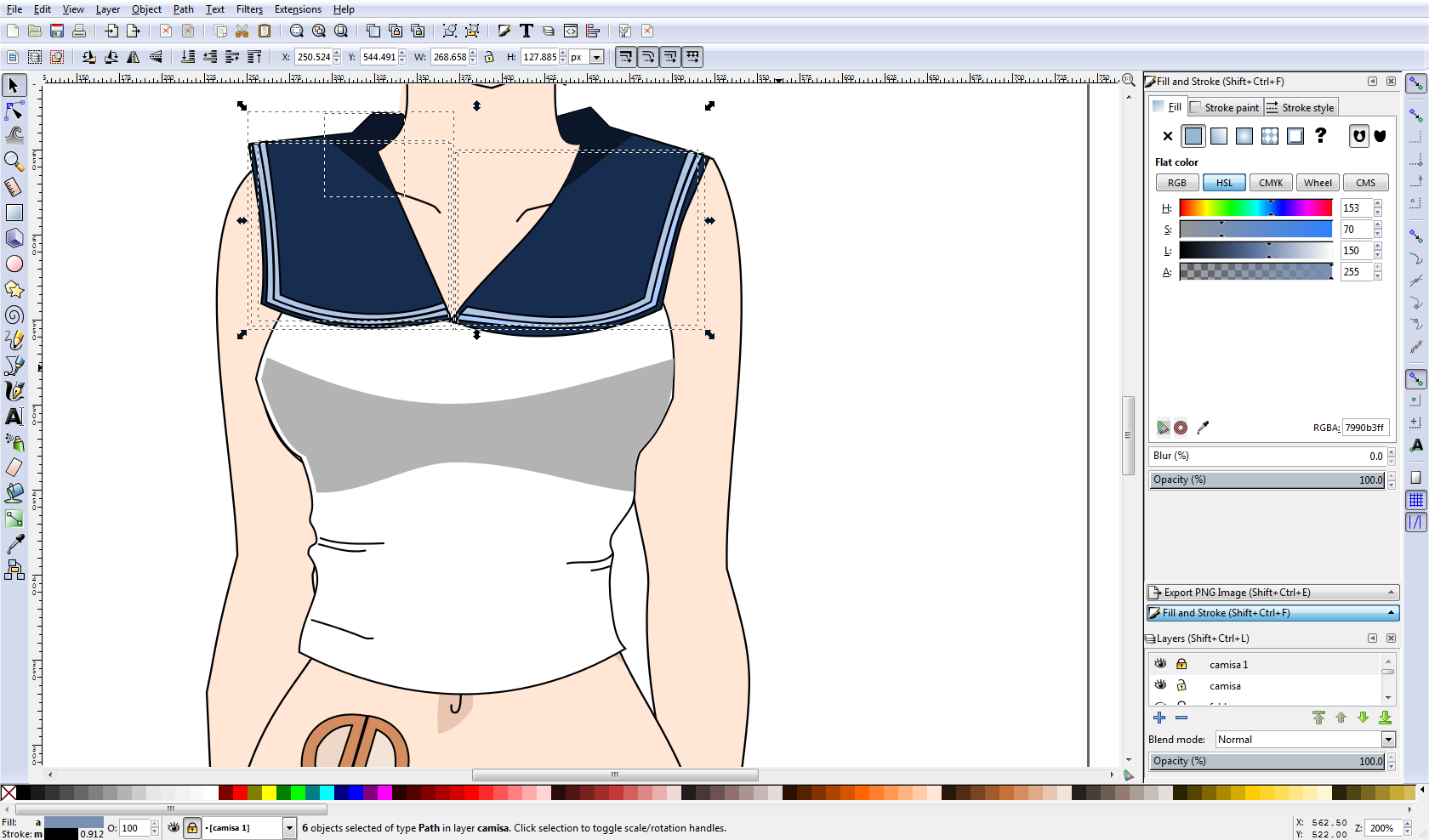1429x840 pixels.
Task: Open the XML editor icon
Action: (571, 31)
